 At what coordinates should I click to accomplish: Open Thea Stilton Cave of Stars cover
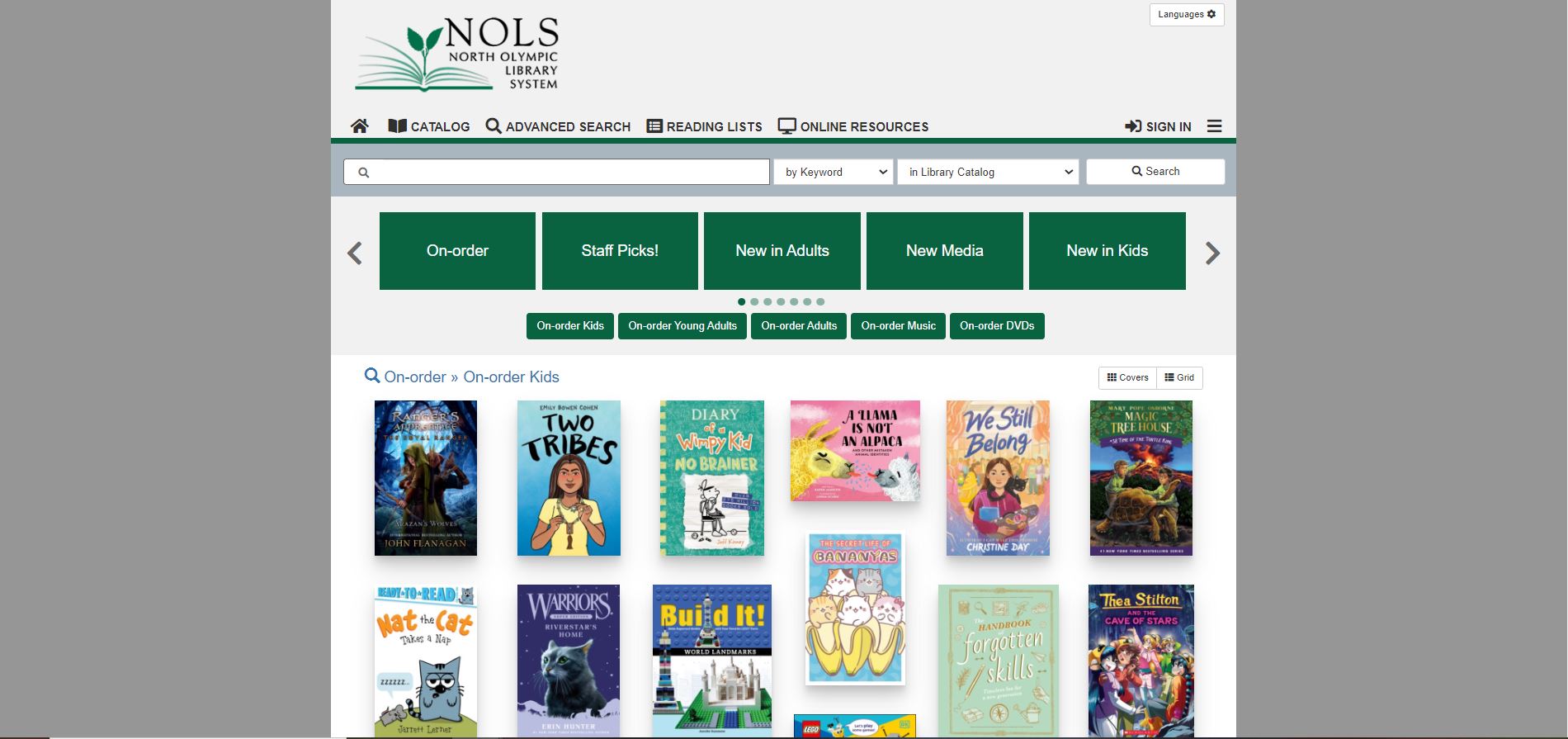1141,661
